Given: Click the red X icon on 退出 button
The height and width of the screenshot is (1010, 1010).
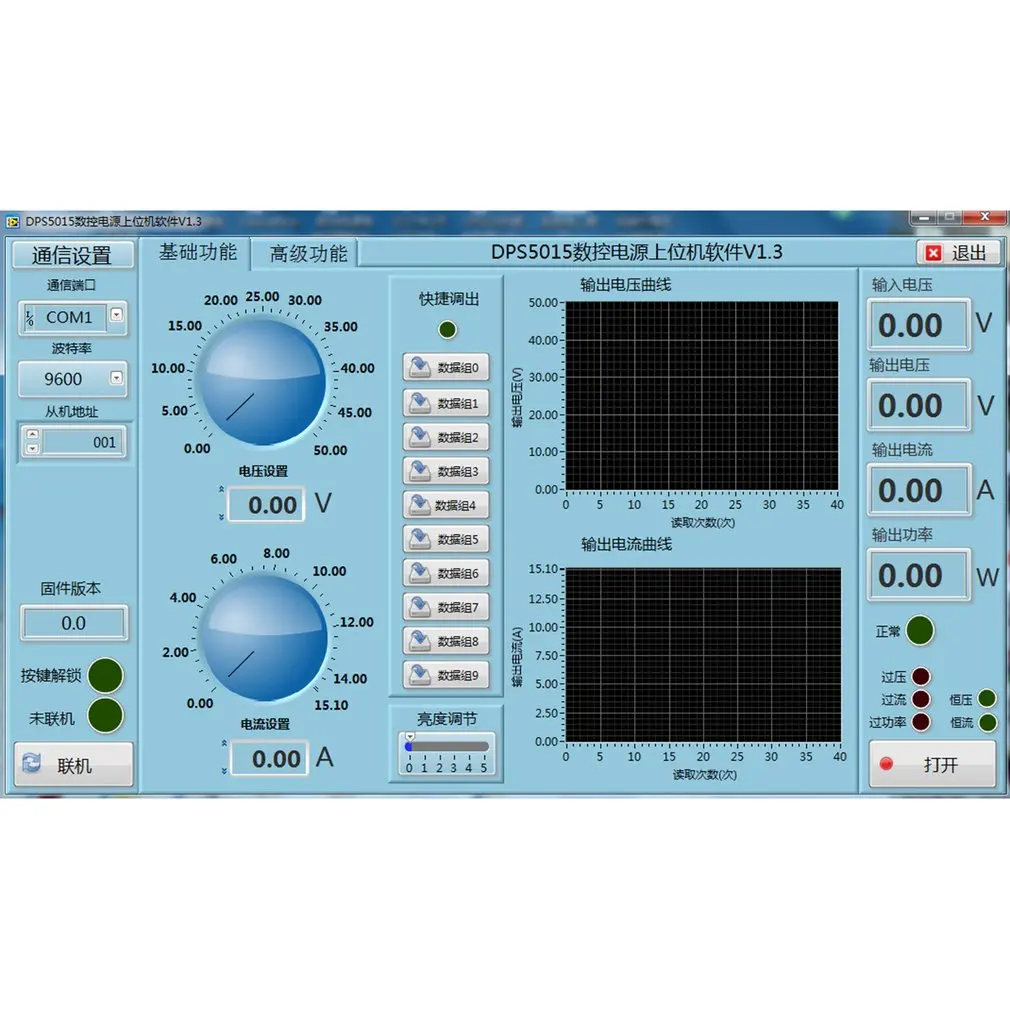Looking at the screenshot, I should [933, 252].
